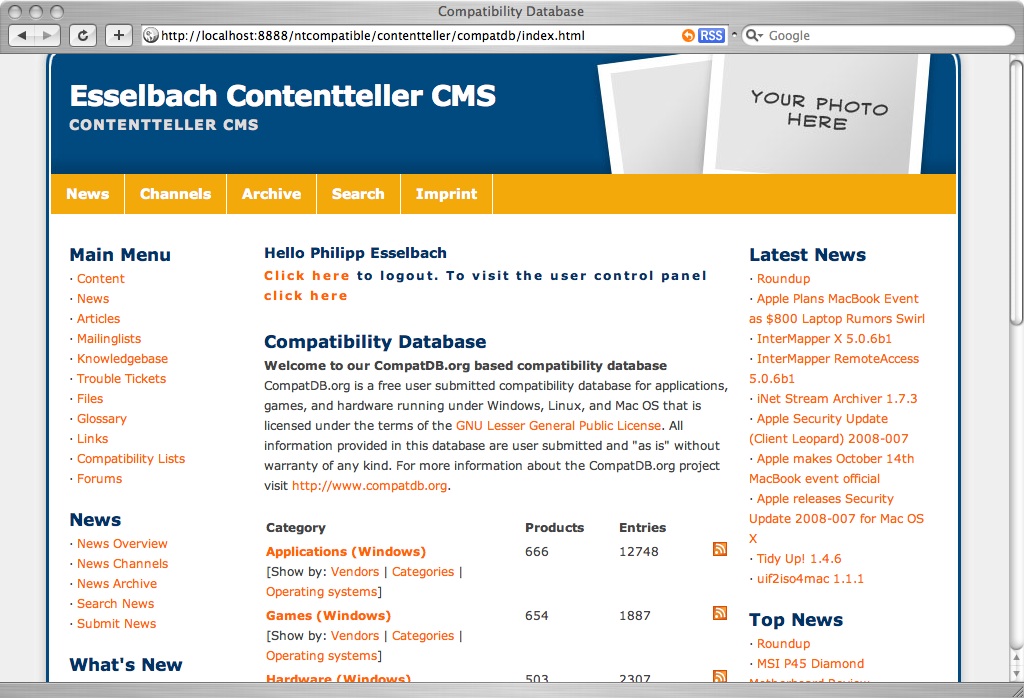Open the Search News link
The width and height of the screenshot is (1024, 698).
[x=116, y=604]
